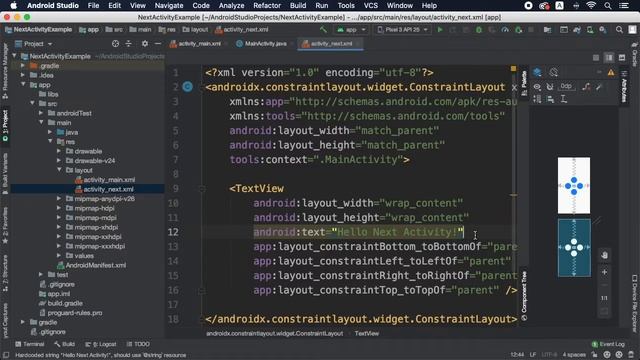
Task: Click the autoconnect magnet icon
Action: pos(550,87)
